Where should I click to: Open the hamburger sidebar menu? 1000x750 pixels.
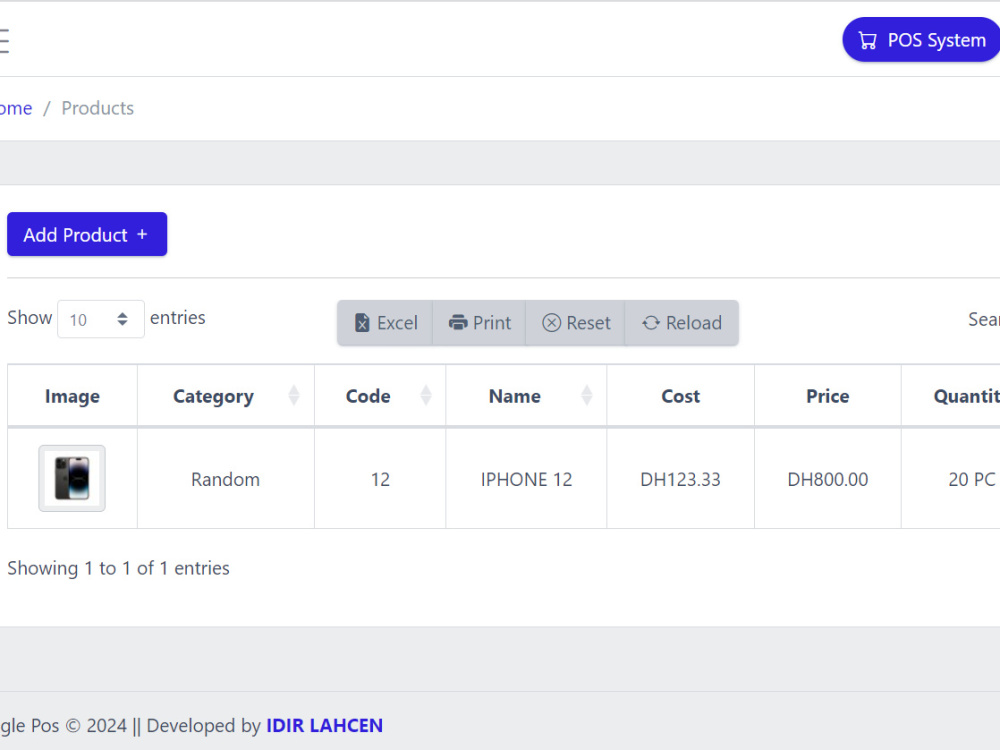coord(4,41)
